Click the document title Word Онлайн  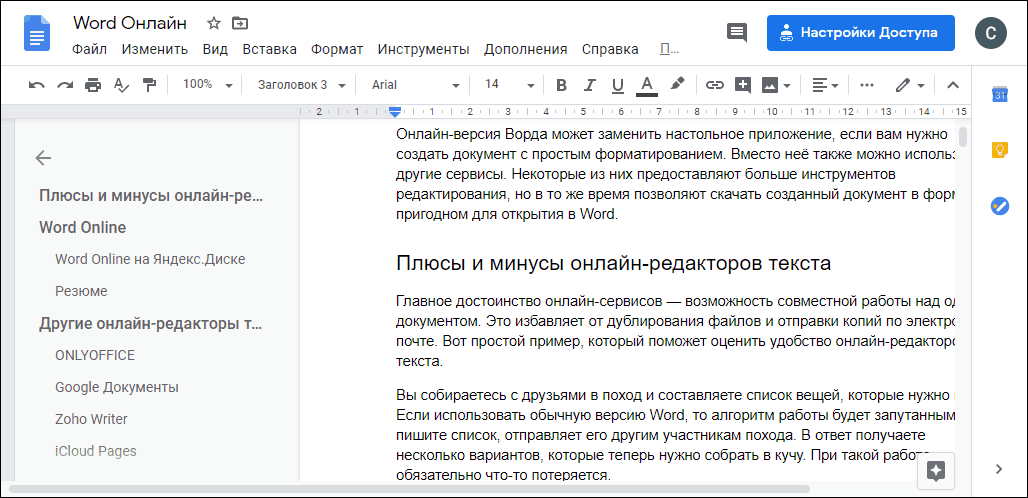[x=130, y=23]
